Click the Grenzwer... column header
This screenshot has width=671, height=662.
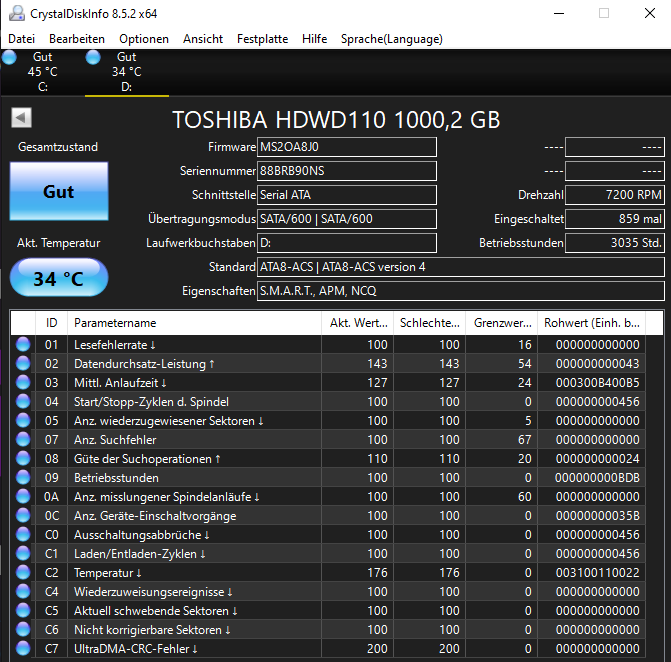502,323
